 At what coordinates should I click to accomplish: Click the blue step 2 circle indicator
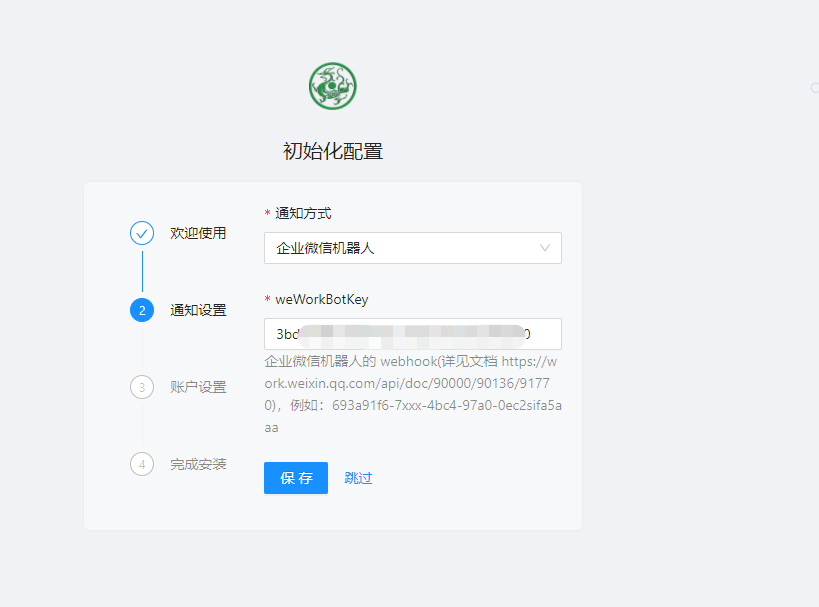click(x=141, y=310)
